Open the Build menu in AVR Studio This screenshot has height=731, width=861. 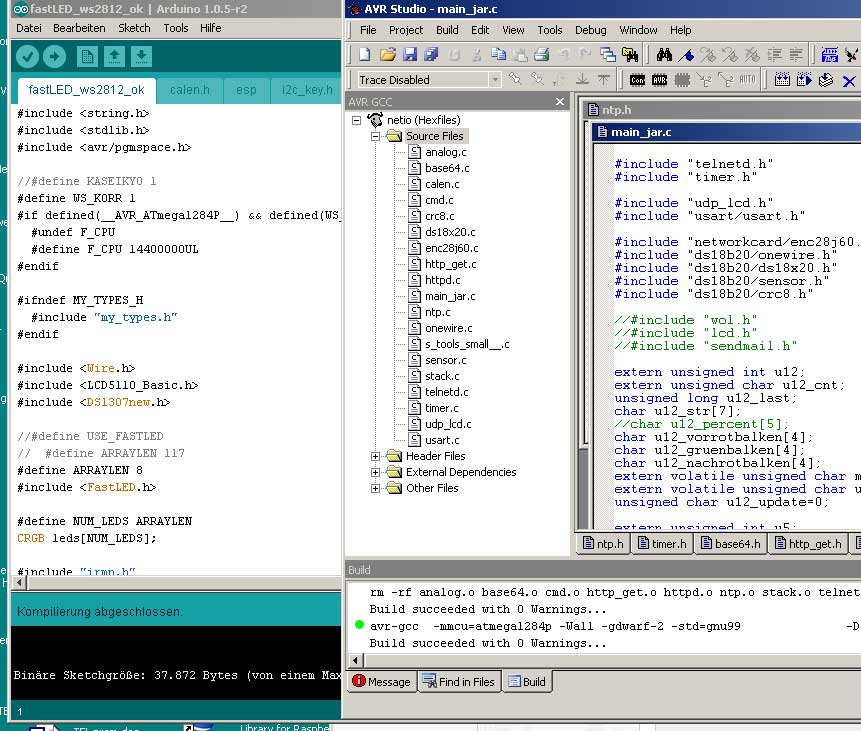[447, 30]
